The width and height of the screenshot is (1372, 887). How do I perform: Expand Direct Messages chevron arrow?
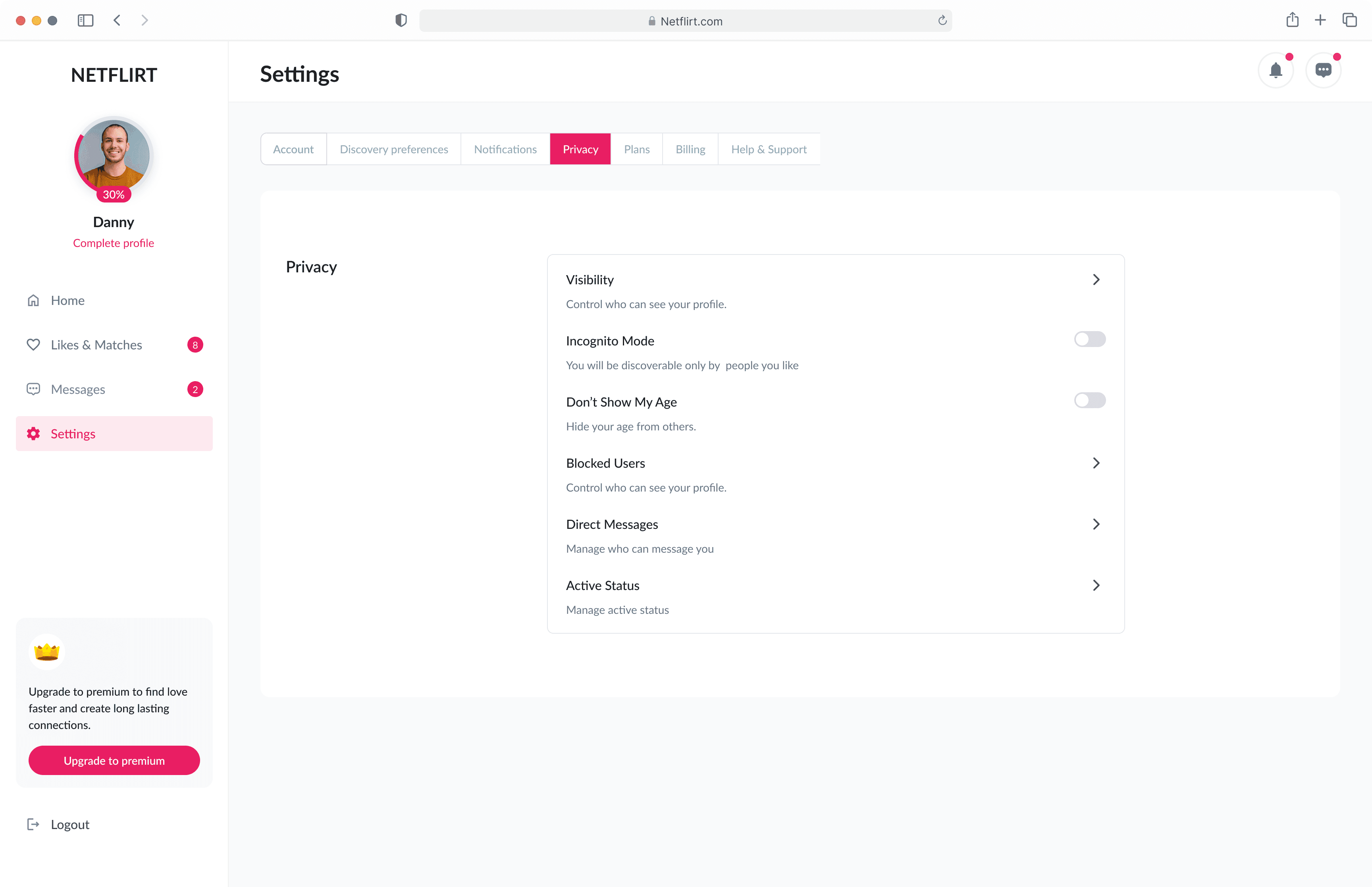click(x=1096, y=524)
